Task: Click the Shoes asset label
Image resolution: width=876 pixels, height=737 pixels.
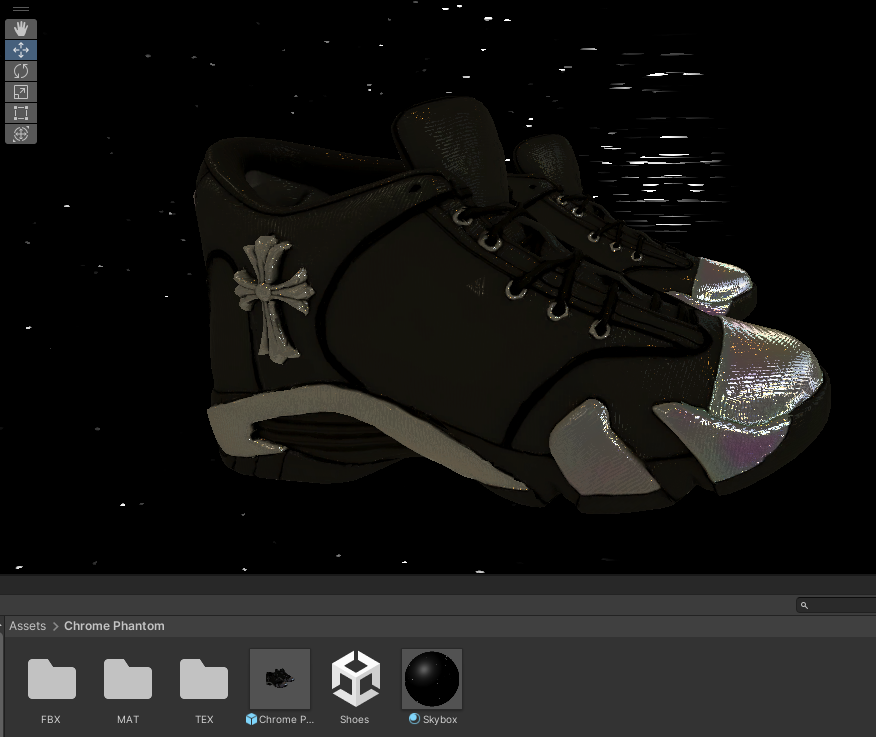Action: point(355,720)
